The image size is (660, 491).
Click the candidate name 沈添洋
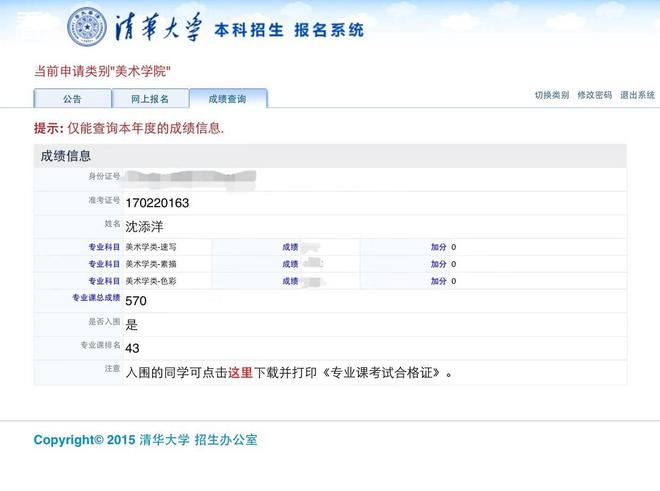pos(144,226)
